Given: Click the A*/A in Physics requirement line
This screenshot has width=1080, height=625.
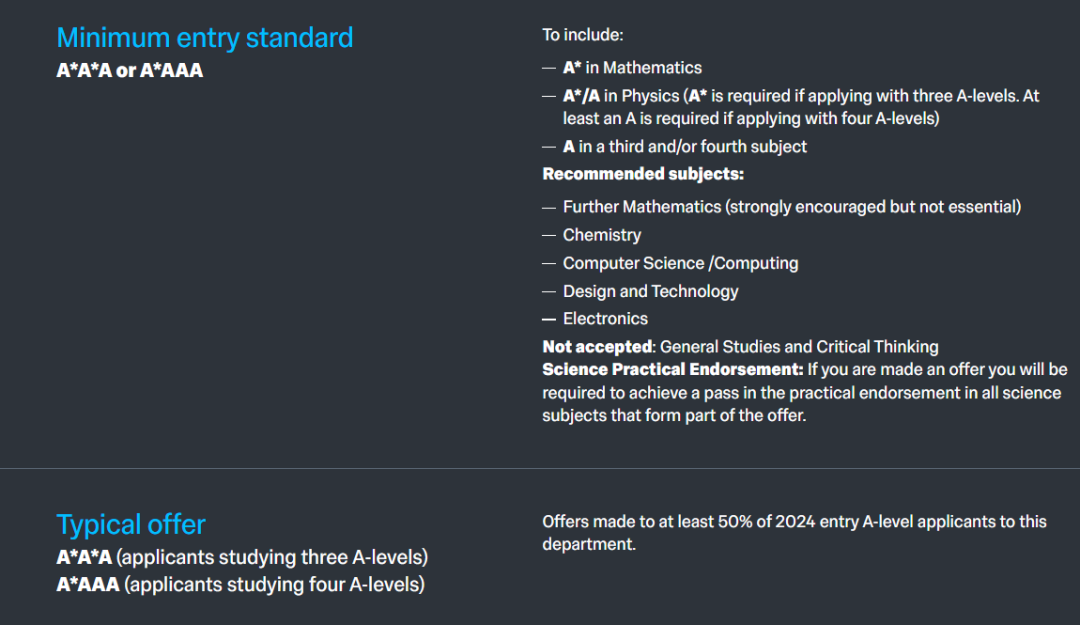Looking at the screenshot, I should 801,107.
